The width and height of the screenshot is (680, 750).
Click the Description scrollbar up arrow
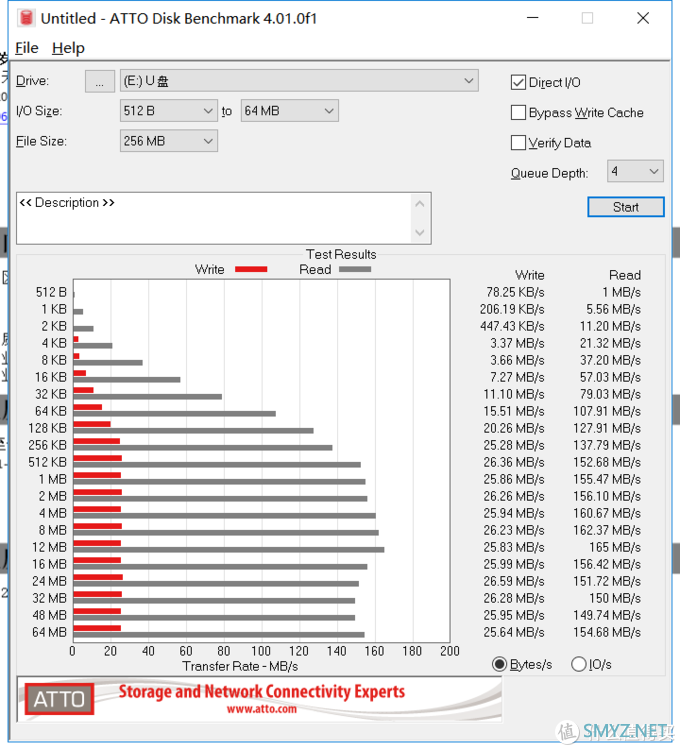click(420, 204)
